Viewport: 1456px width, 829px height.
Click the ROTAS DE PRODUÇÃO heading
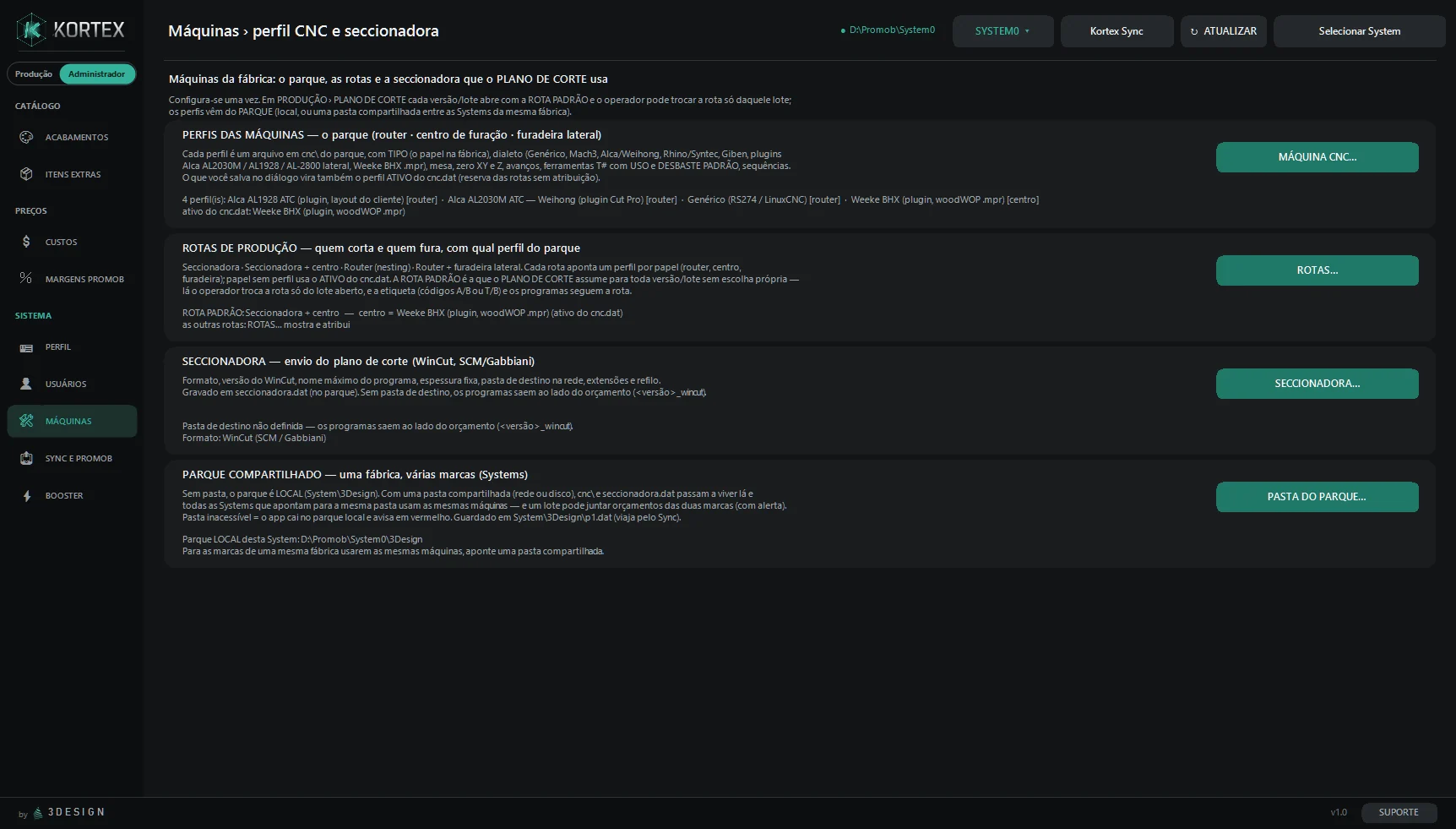(381, 248)
